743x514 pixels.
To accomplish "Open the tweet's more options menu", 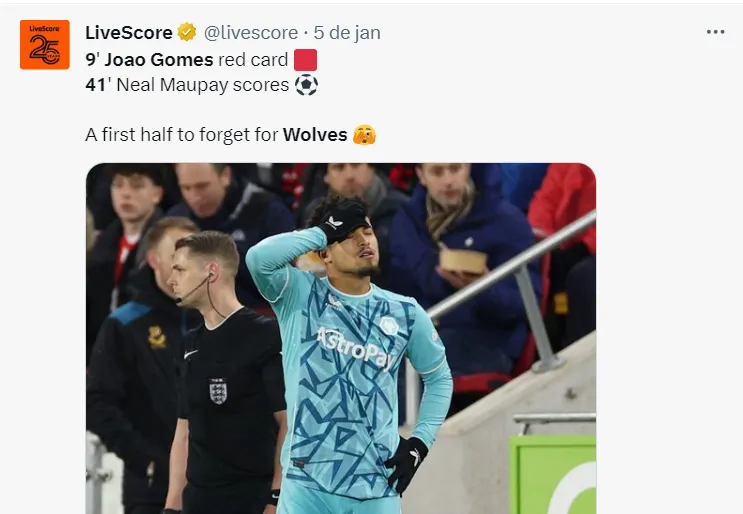I will pyautogui.click(x=715, y=32).
